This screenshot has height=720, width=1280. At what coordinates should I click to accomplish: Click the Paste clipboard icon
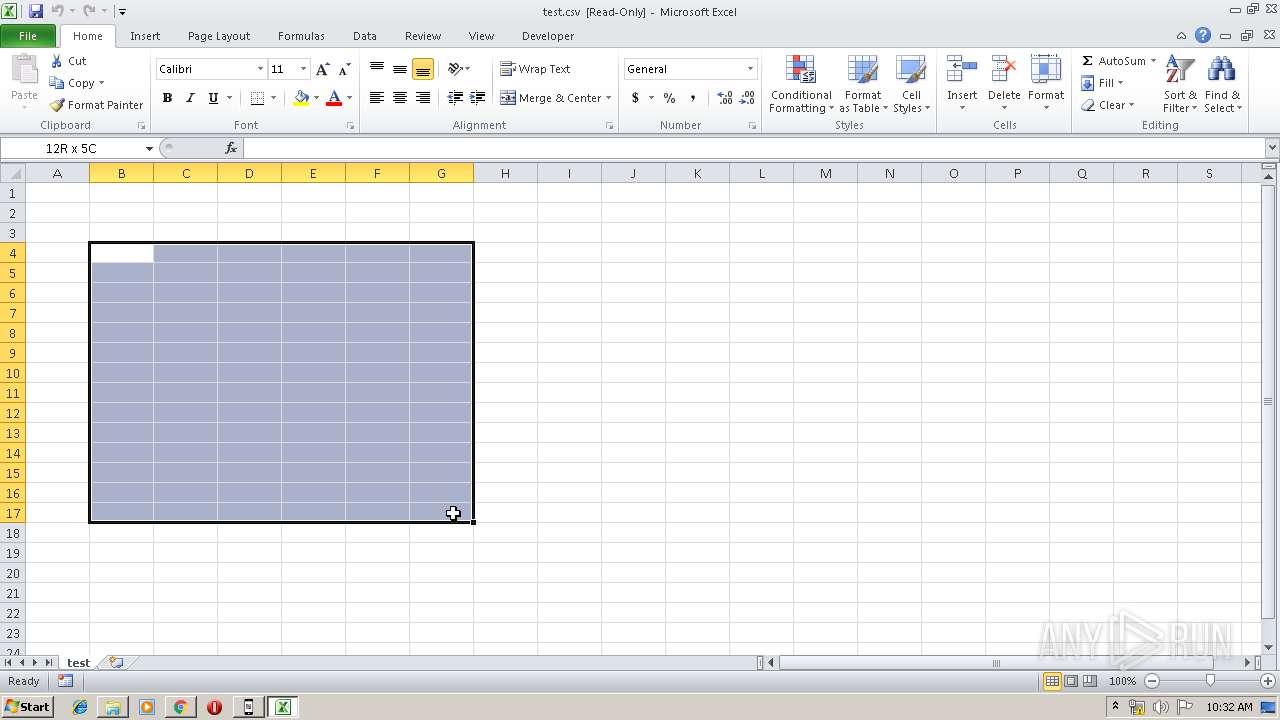coord(24,71)
